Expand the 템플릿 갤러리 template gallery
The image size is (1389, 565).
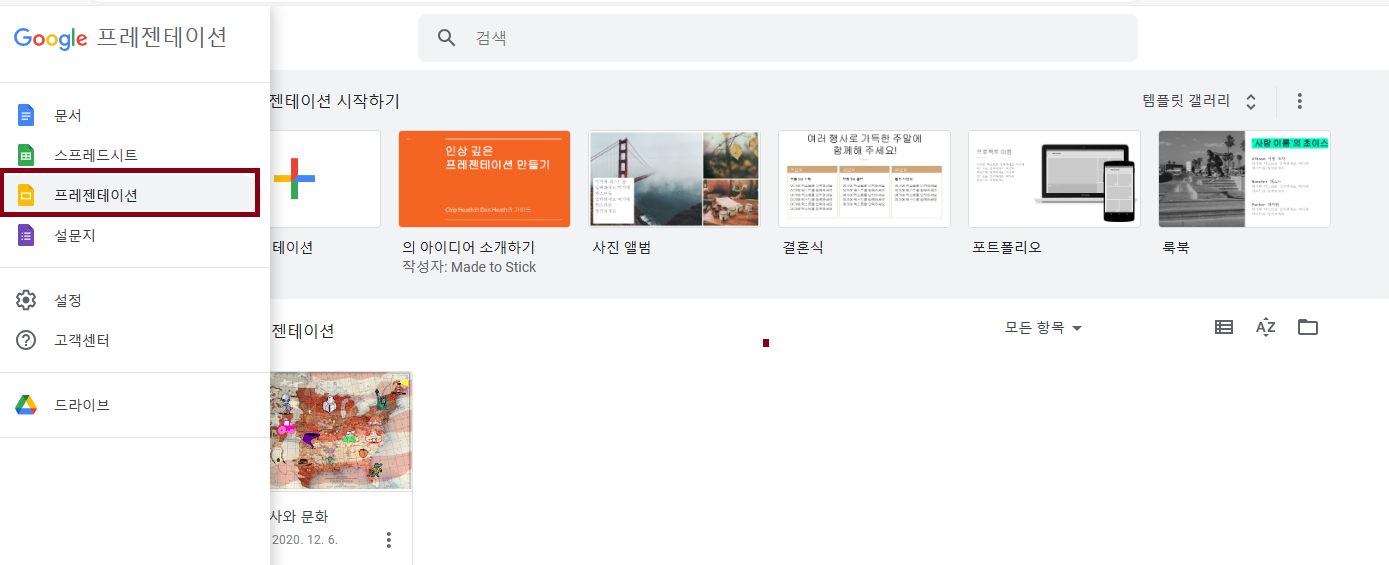click(x=1200, y=101)
